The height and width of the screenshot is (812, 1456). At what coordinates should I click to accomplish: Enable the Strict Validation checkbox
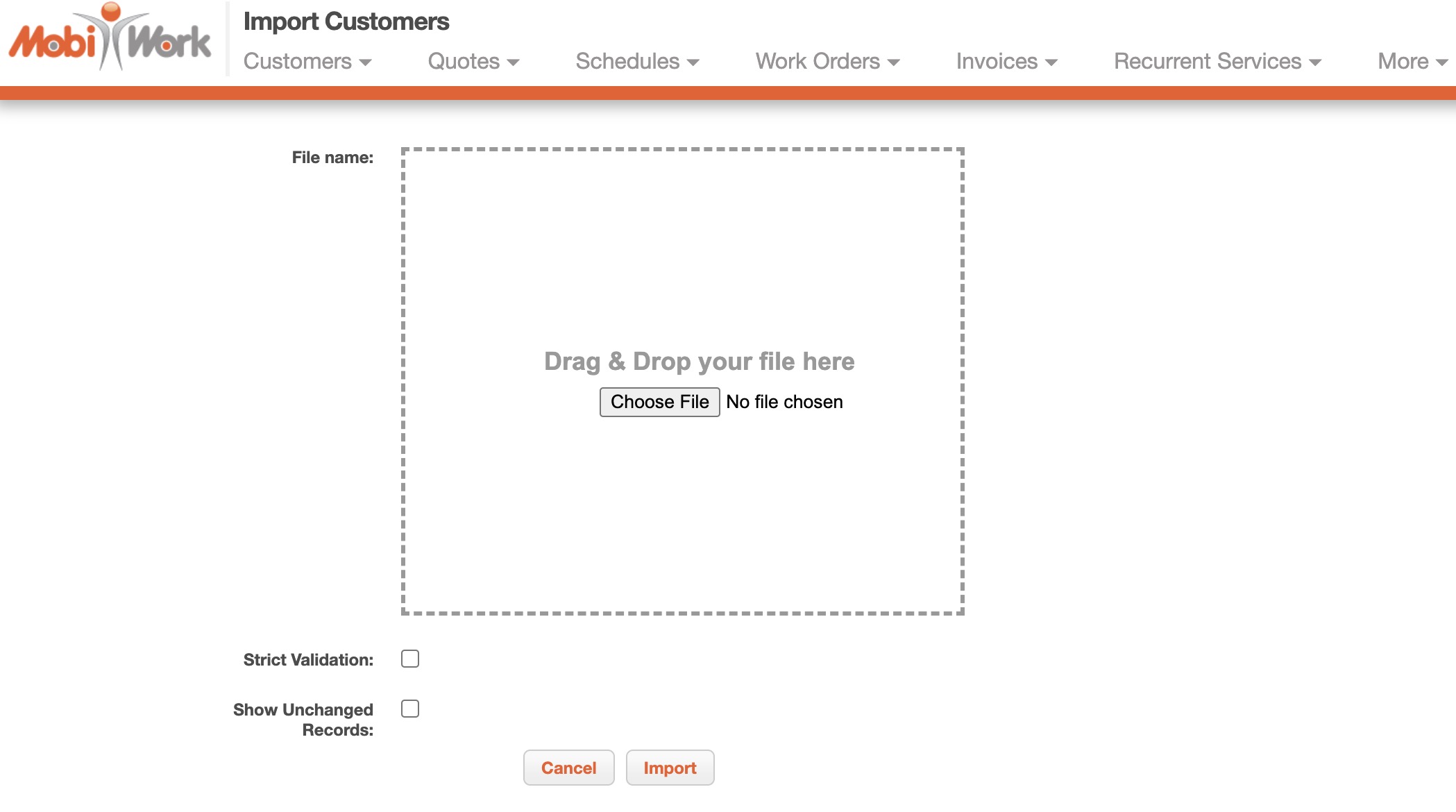(x=410, y=659)
